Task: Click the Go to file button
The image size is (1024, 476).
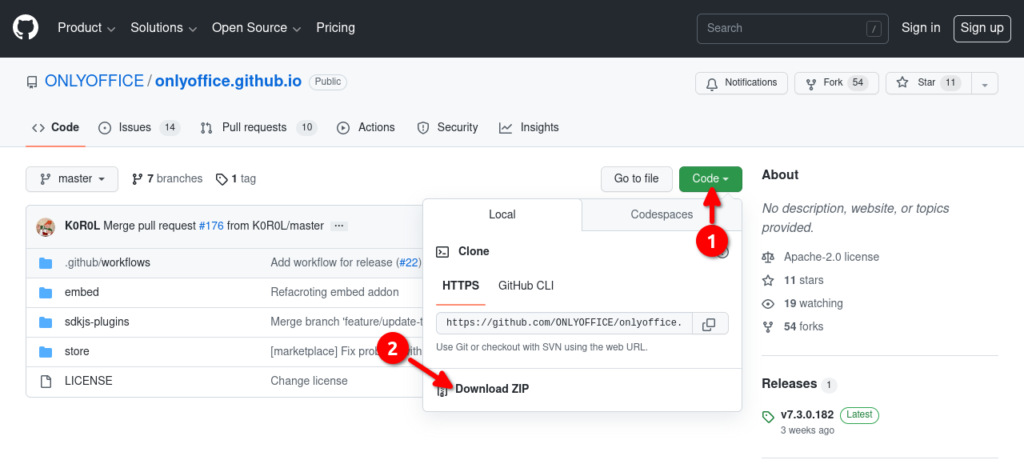Action: point(636,179)
